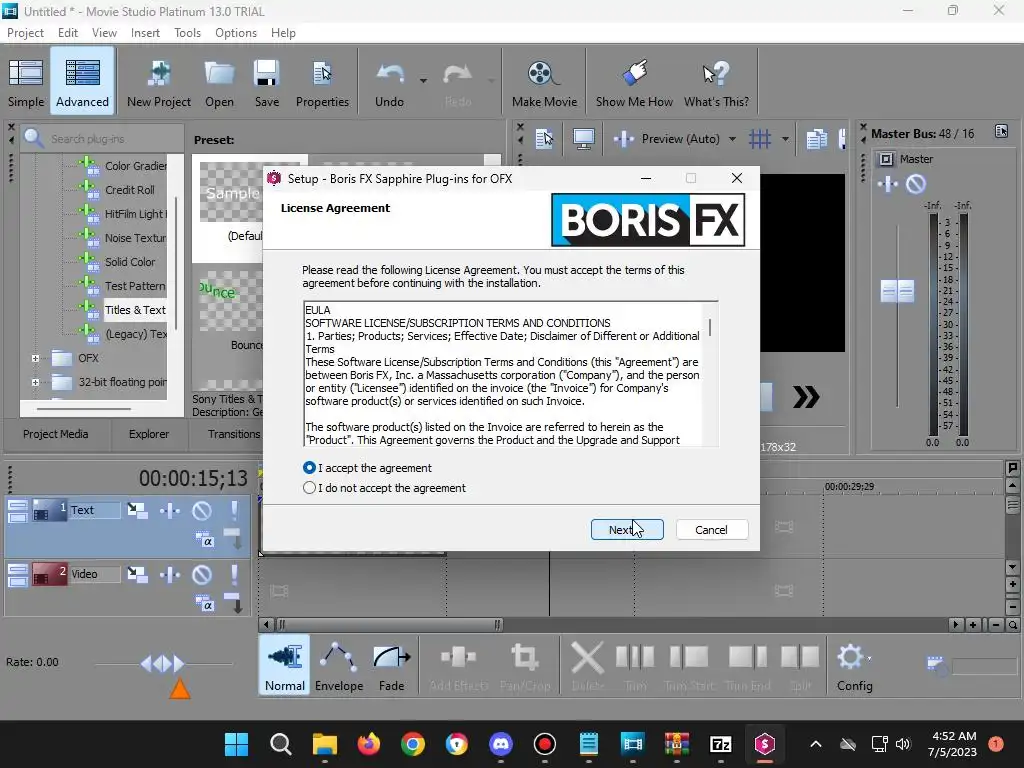Click the playback Rate slider
Image resolution: width=1024 pixels, height=768 pixels.
(x=163, y=664)
